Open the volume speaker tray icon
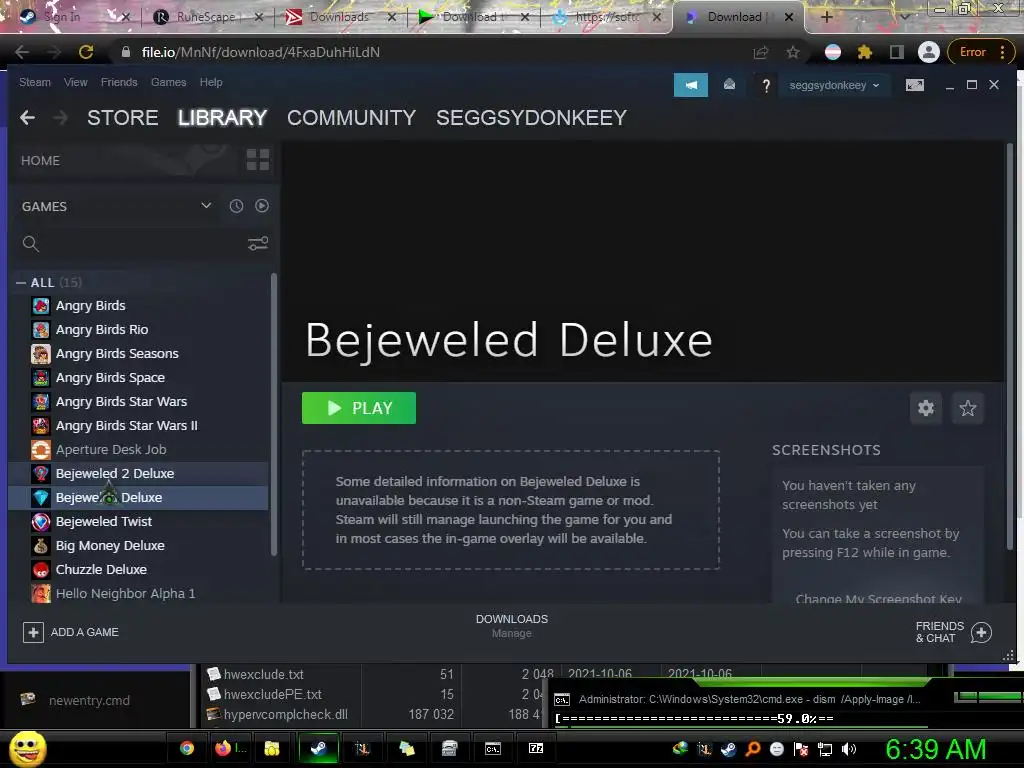 849,749
